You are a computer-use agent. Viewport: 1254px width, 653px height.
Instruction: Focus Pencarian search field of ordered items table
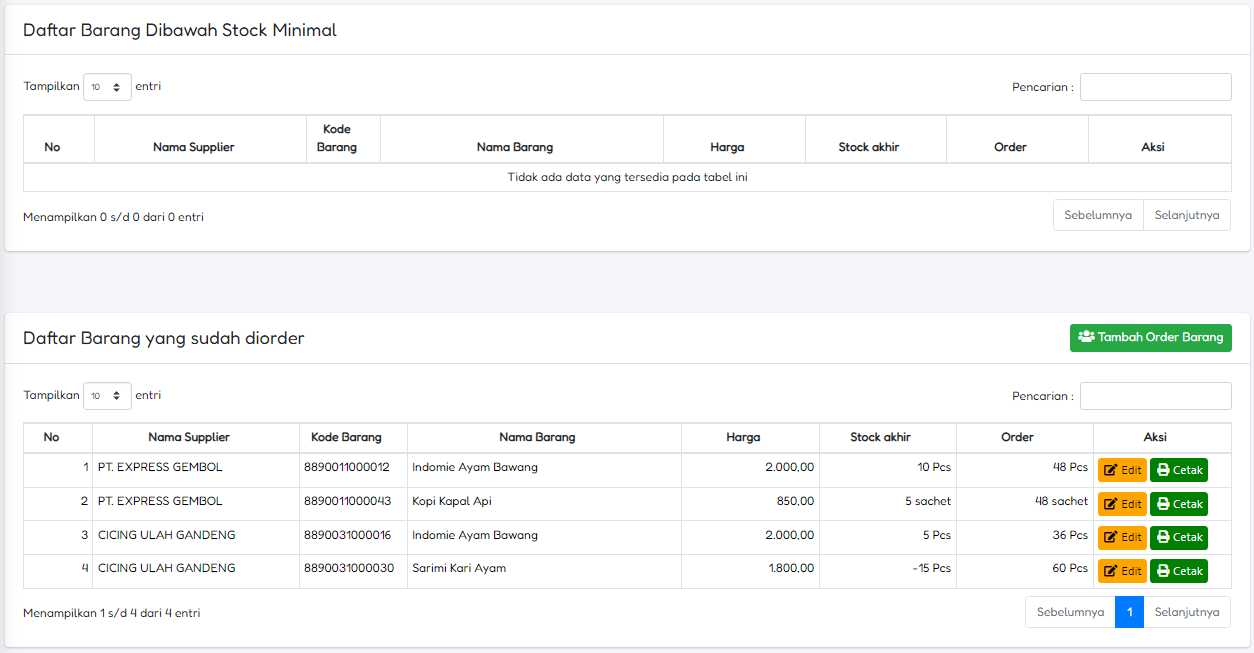click(1155, 396)
